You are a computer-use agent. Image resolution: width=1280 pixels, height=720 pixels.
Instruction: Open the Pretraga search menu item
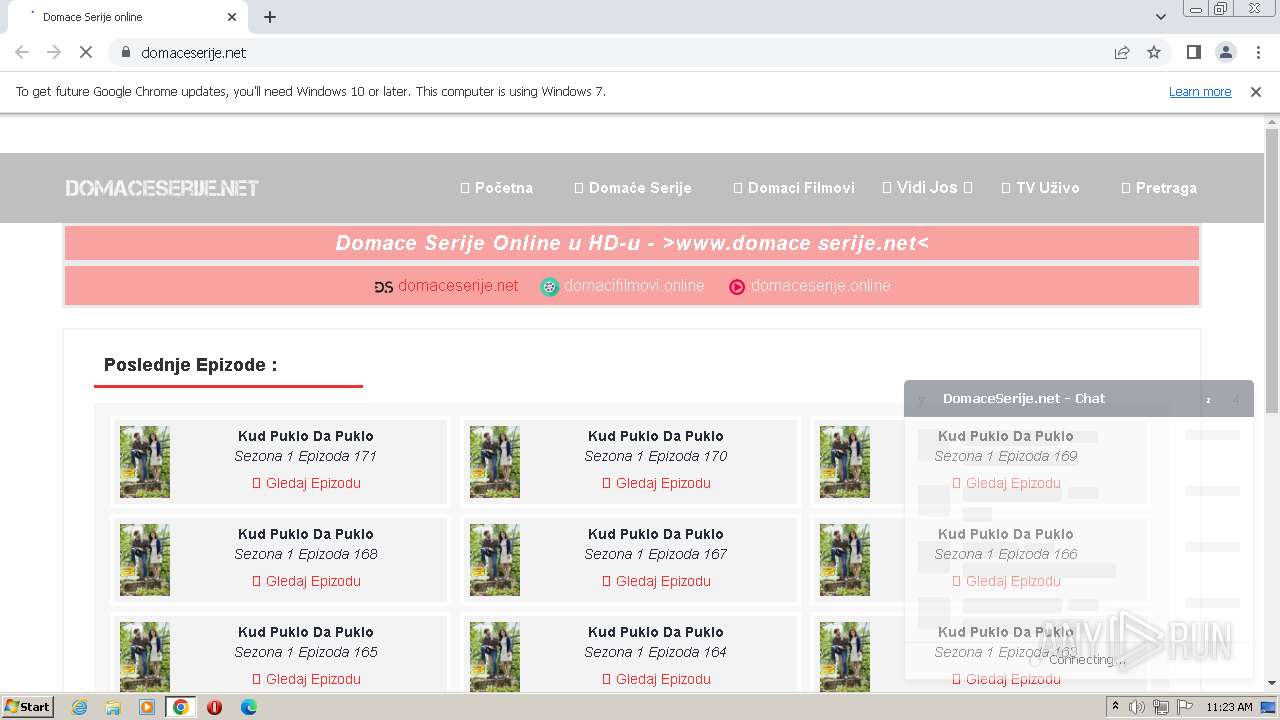pos(1159,188)
